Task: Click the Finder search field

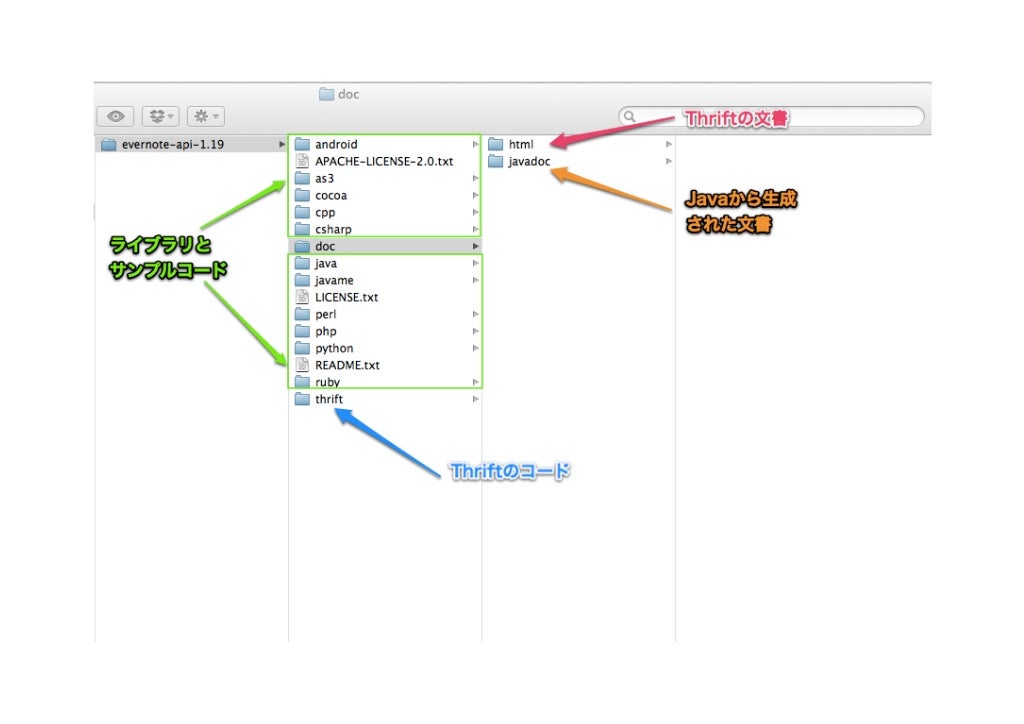Action: click(x=771, y=116)
